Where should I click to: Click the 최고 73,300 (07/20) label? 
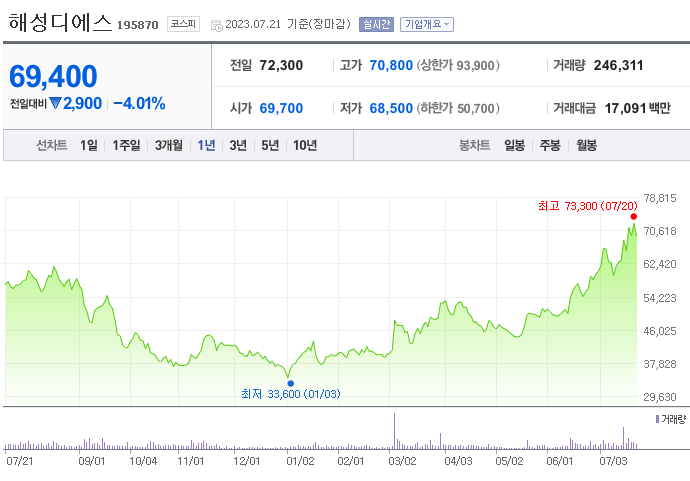587,206
